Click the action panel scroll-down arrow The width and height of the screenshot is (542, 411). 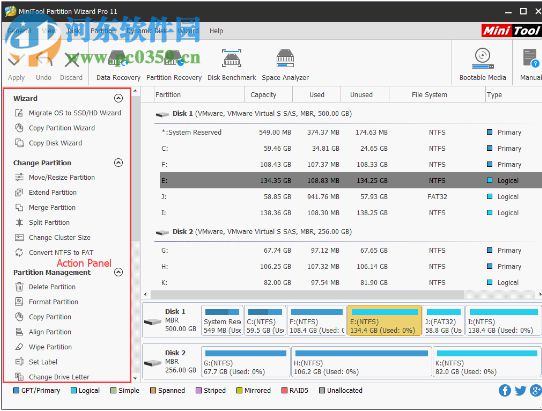(135, 378)
